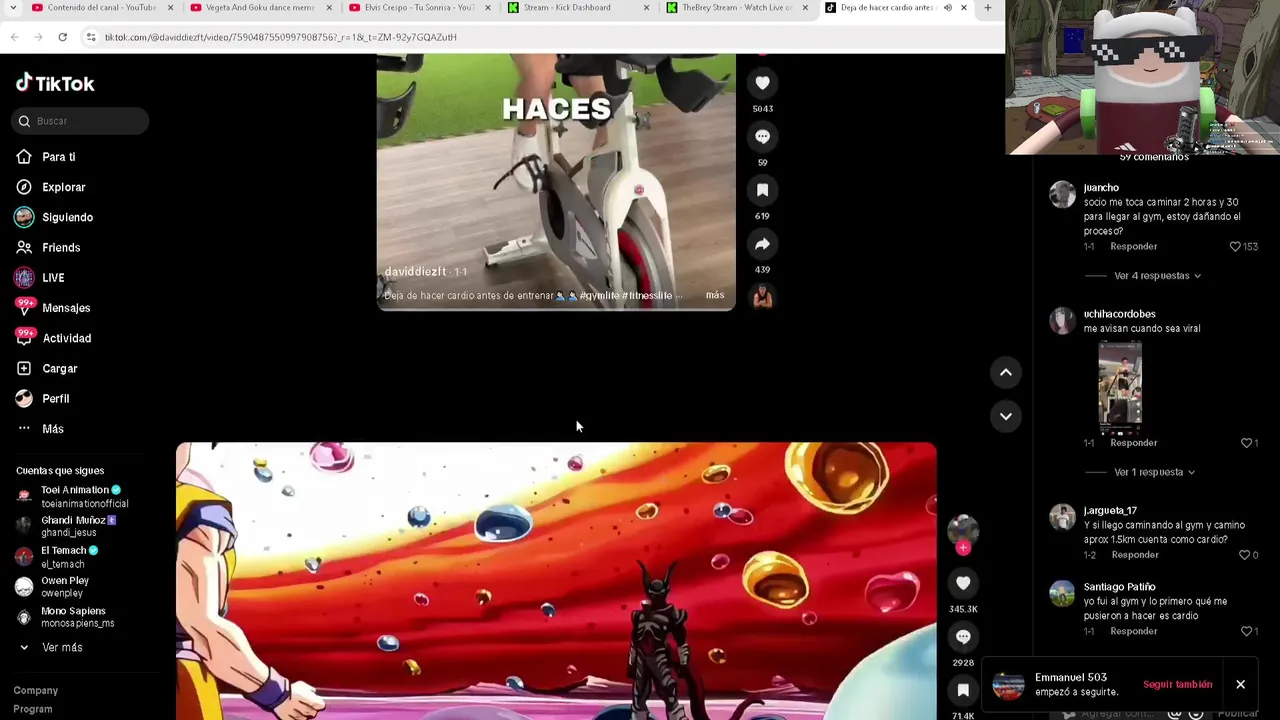Like the anime video with 345.3K likes
Viewport: 1280px width, 720px height.
pos(963,583)
